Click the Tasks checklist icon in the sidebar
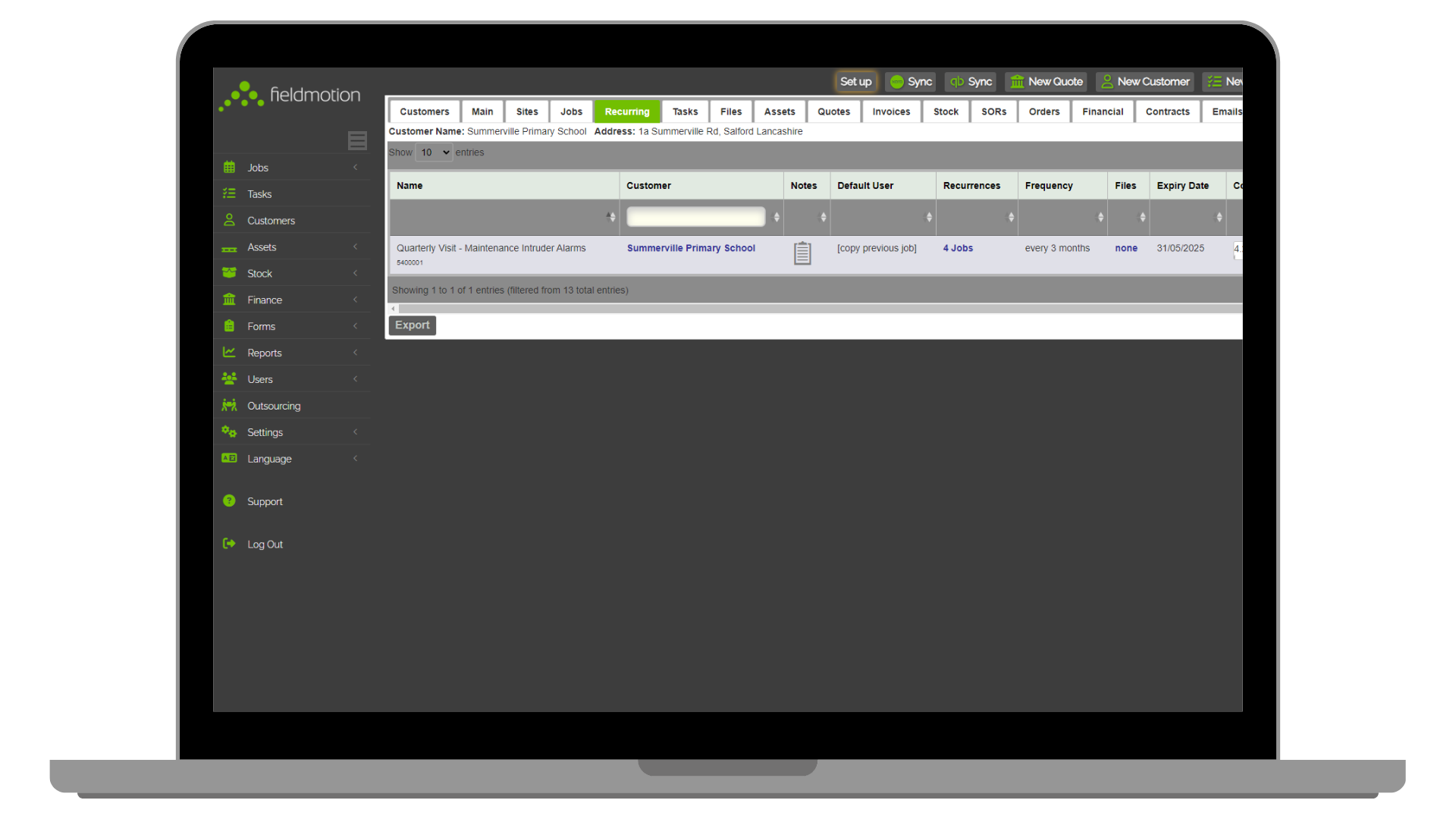This screenshot has width=1456, height=819. 229,193
